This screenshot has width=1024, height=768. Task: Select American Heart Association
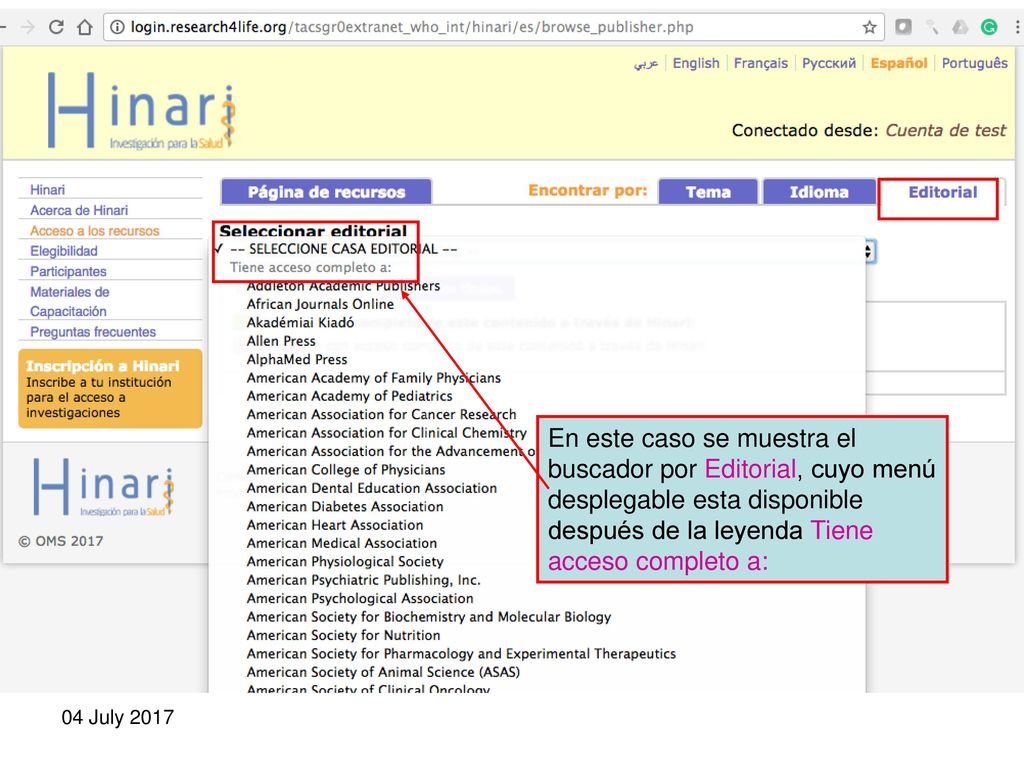tap(335, 525)
